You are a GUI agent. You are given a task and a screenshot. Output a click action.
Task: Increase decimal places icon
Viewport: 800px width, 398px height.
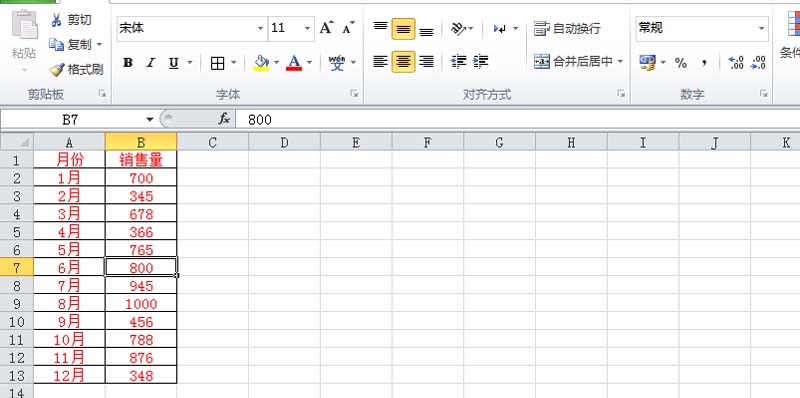pos(736,63)
